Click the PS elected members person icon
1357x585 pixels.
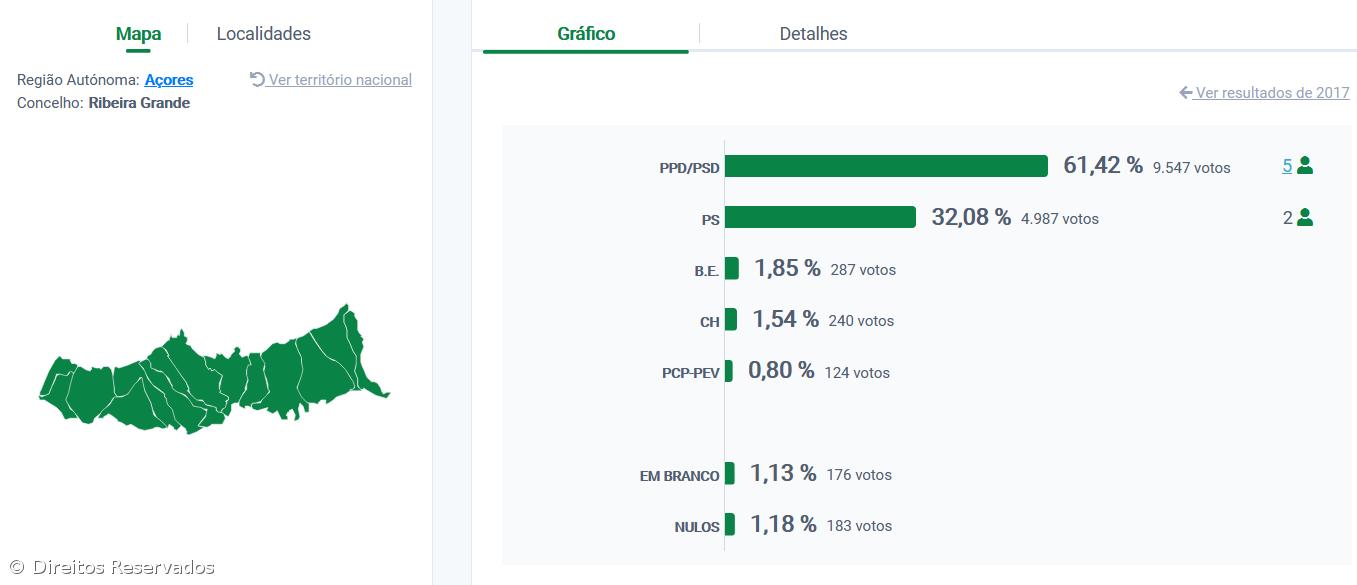pos(1304,217)
